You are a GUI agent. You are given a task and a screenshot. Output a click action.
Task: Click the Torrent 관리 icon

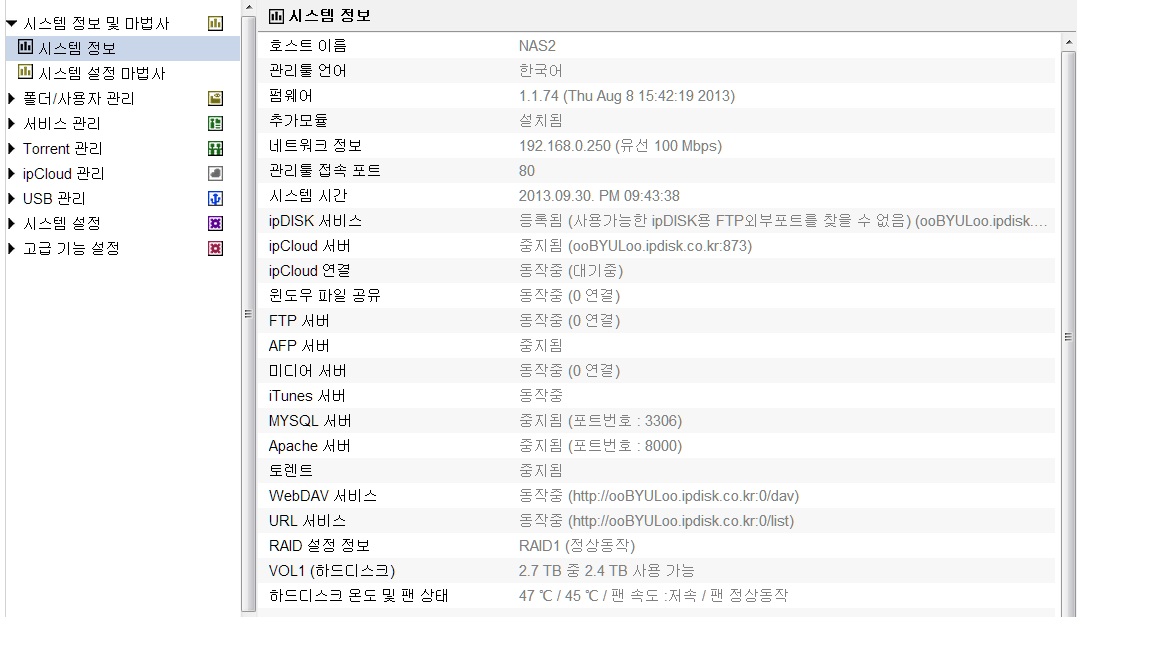[x=215, y=148]
